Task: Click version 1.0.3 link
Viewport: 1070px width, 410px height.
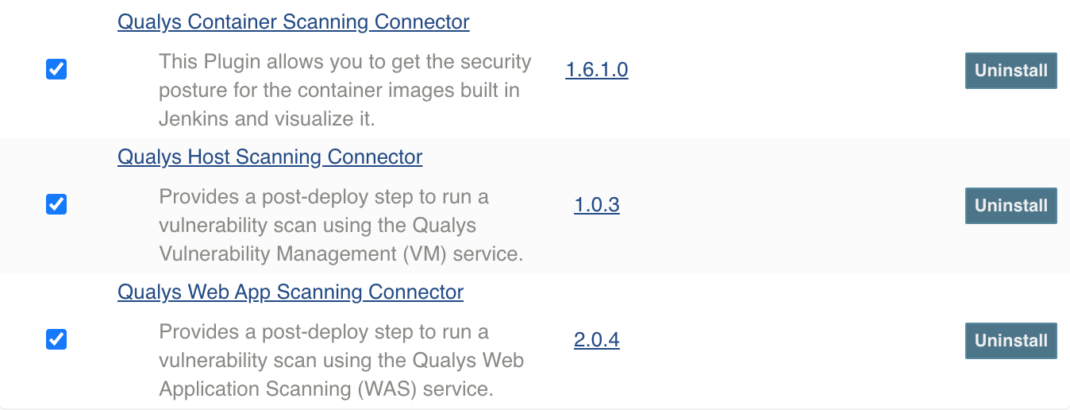Action: click(x=596, y=205)
